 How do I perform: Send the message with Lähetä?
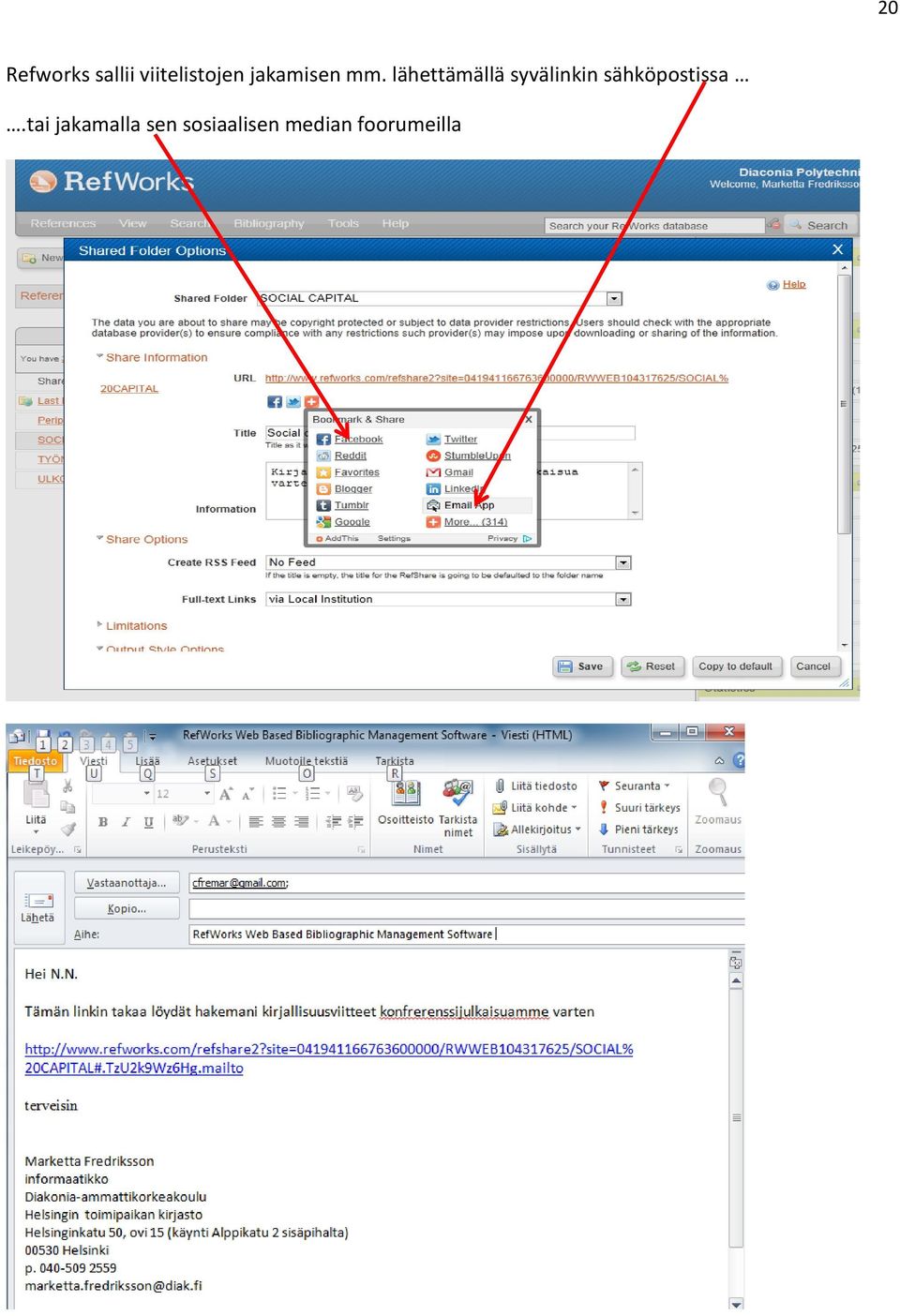(37, 906)
